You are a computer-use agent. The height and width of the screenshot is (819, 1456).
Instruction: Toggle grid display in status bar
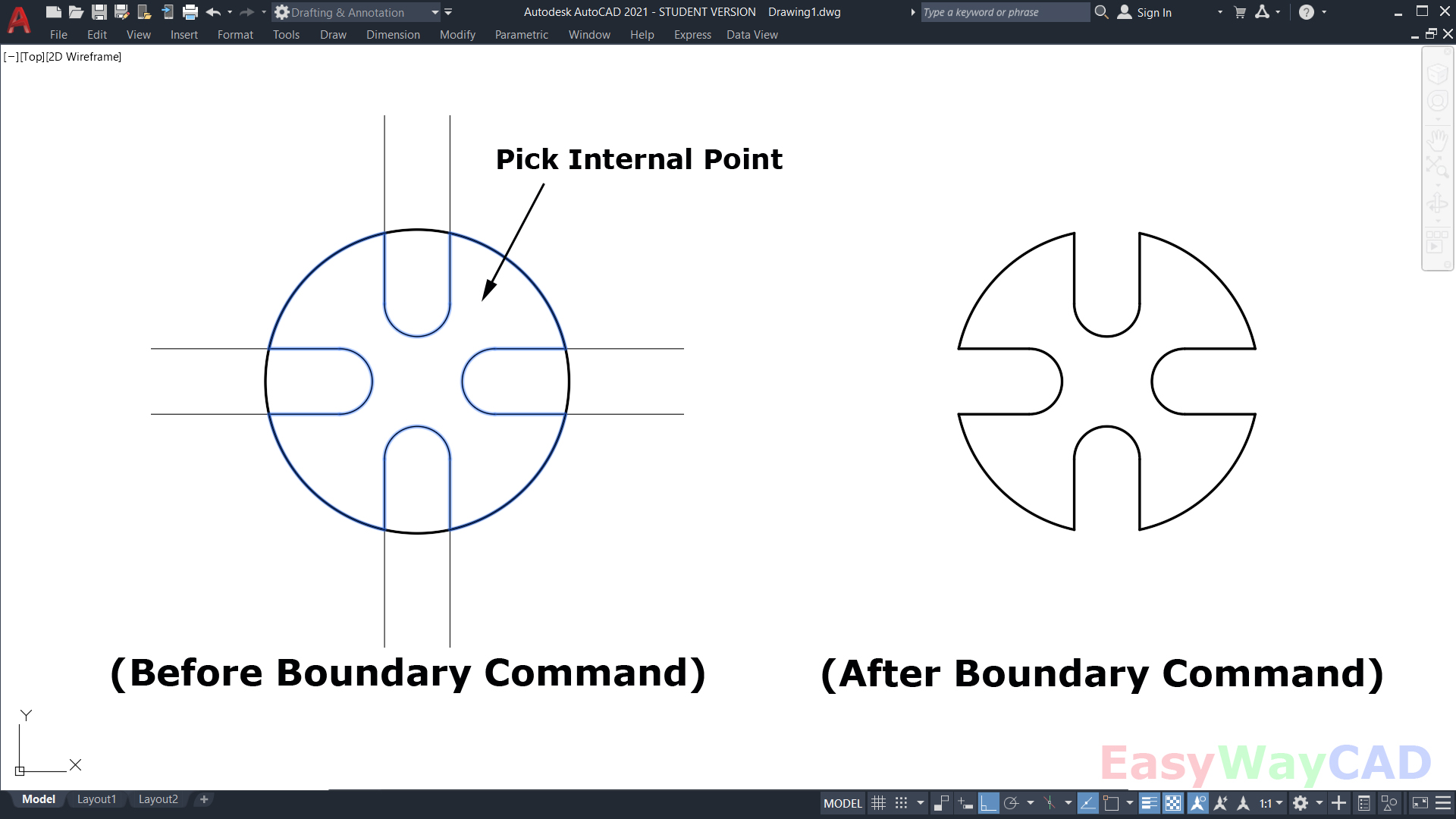tap(878, 802)
